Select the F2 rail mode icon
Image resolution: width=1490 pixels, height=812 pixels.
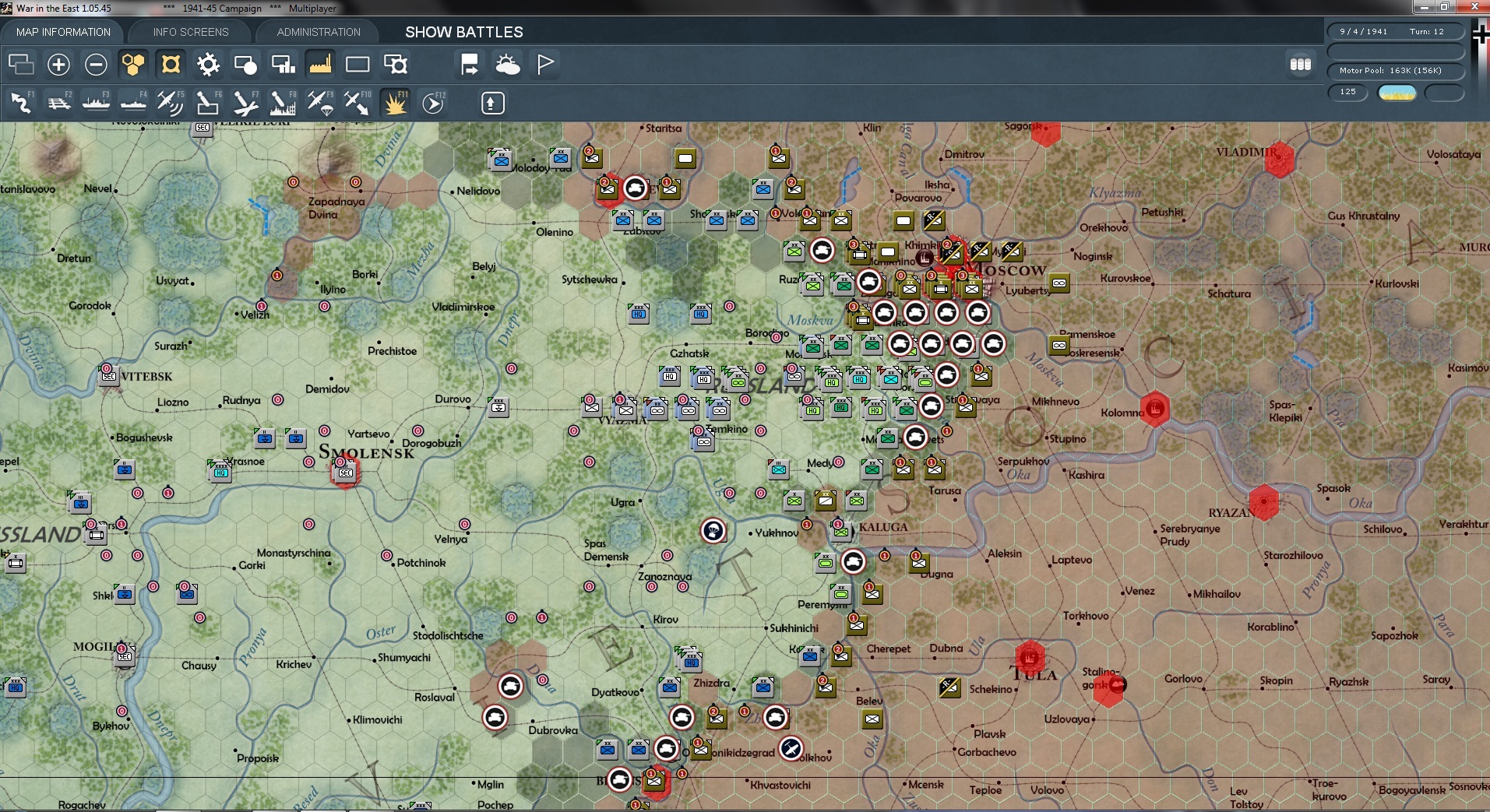coord(58,102)
